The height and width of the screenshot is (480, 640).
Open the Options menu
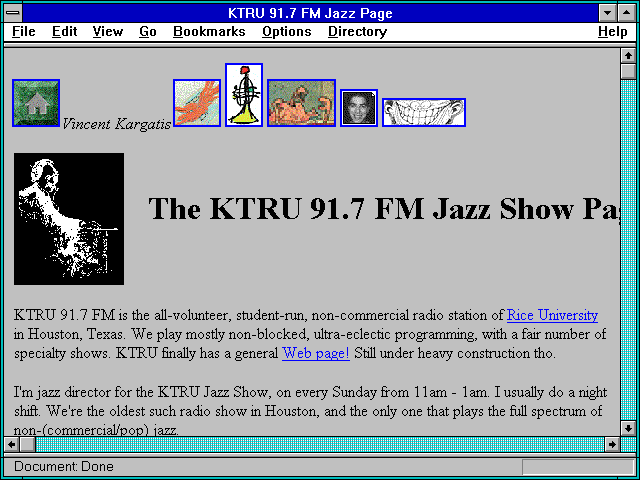pyautogui.click(x=287, y=32)
